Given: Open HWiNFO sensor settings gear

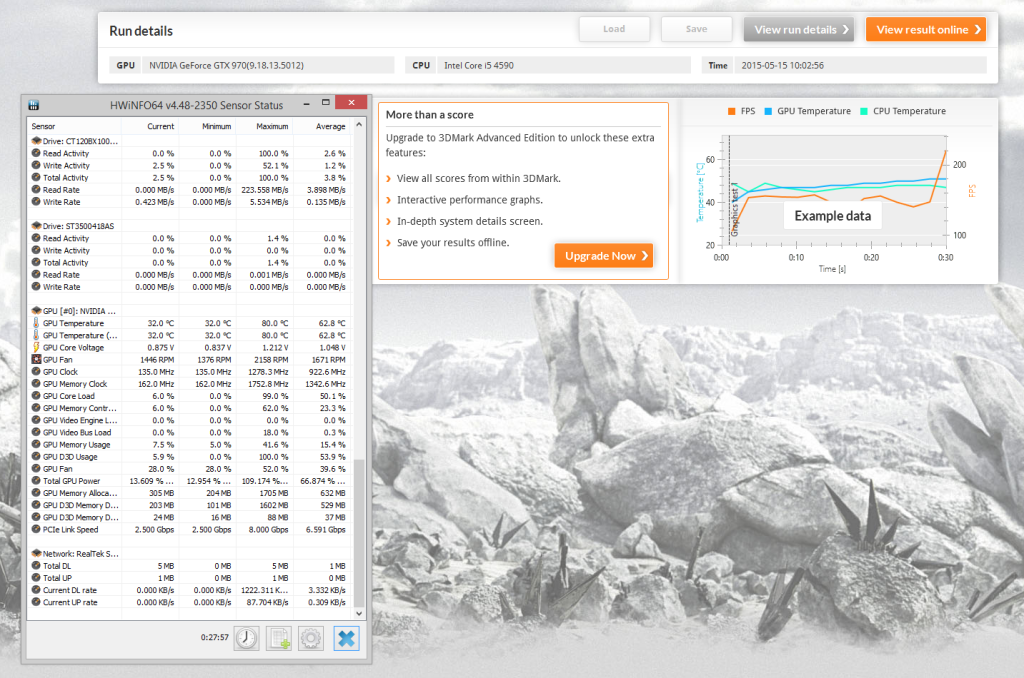Looking at the screenshot, I should point(311,637).
